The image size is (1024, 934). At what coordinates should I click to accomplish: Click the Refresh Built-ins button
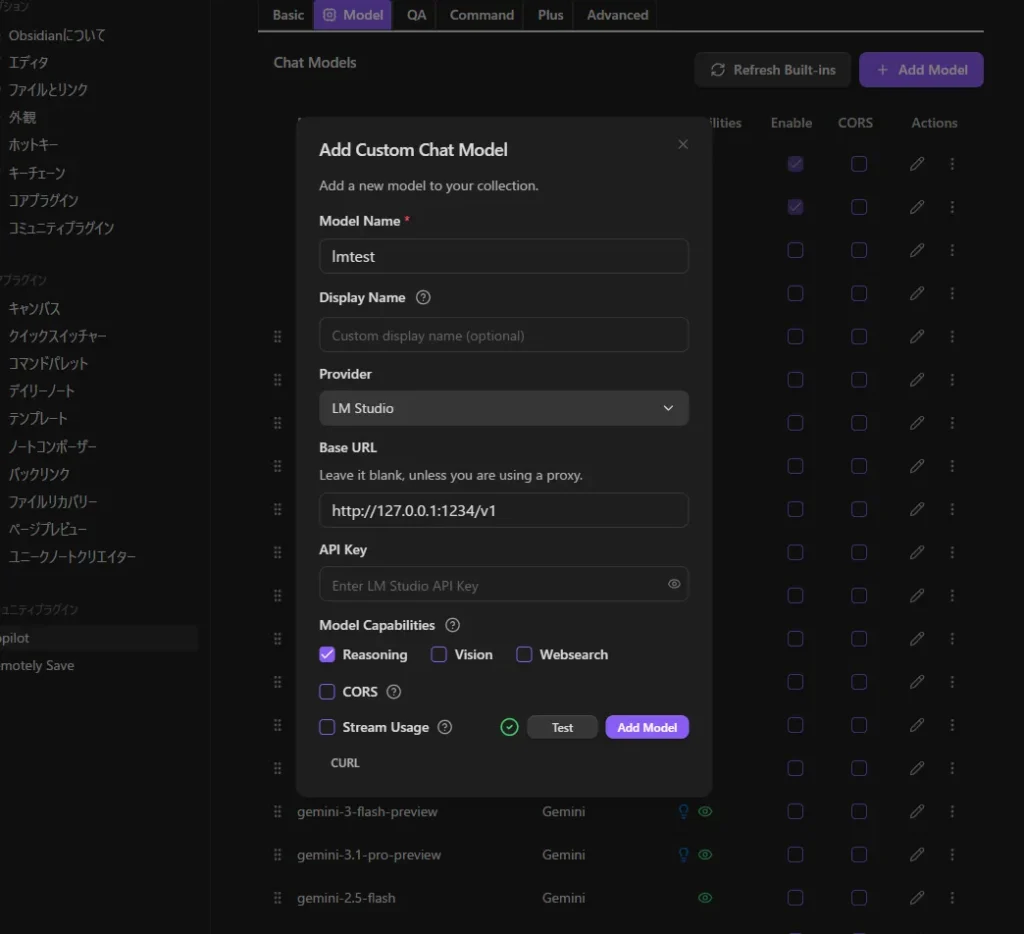click(x=772, y=70)
